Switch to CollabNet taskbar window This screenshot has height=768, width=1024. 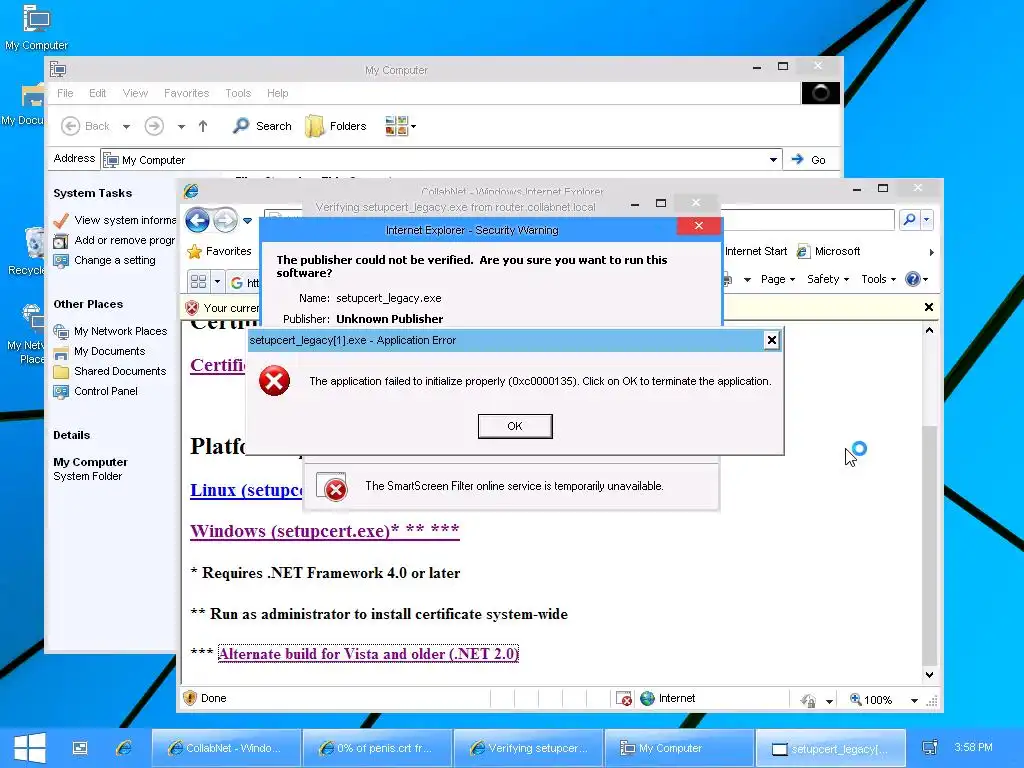pos(227,748)
